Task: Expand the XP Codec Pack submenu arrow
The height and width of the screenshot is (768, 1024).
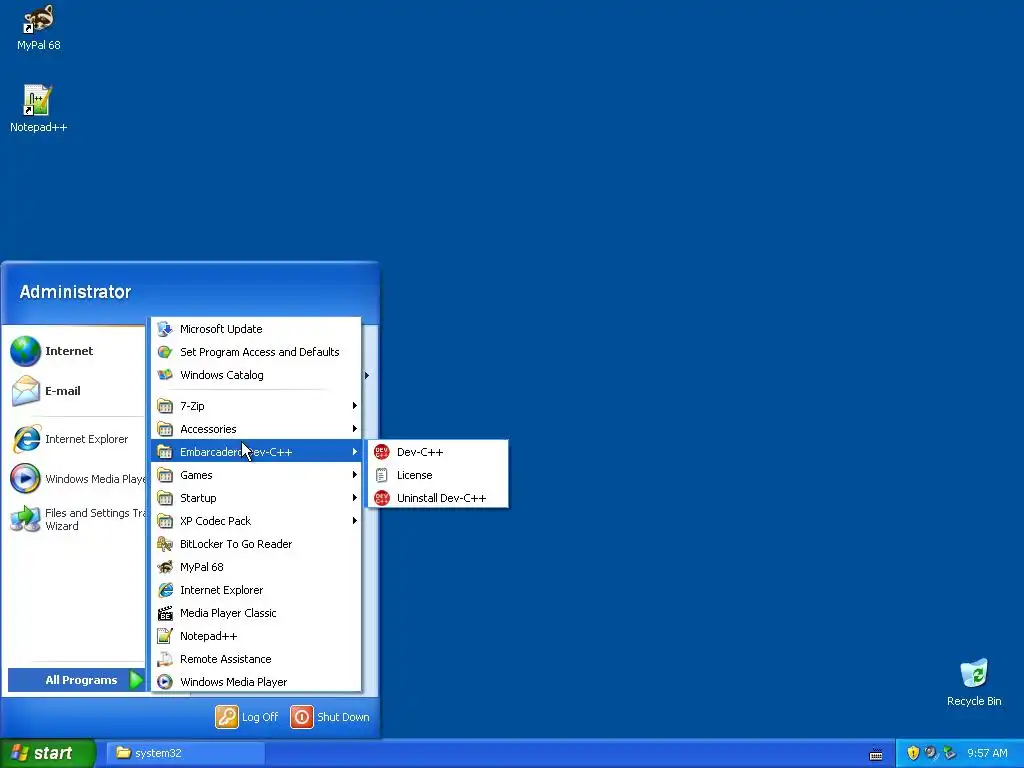Action: (x=355, y=520)
